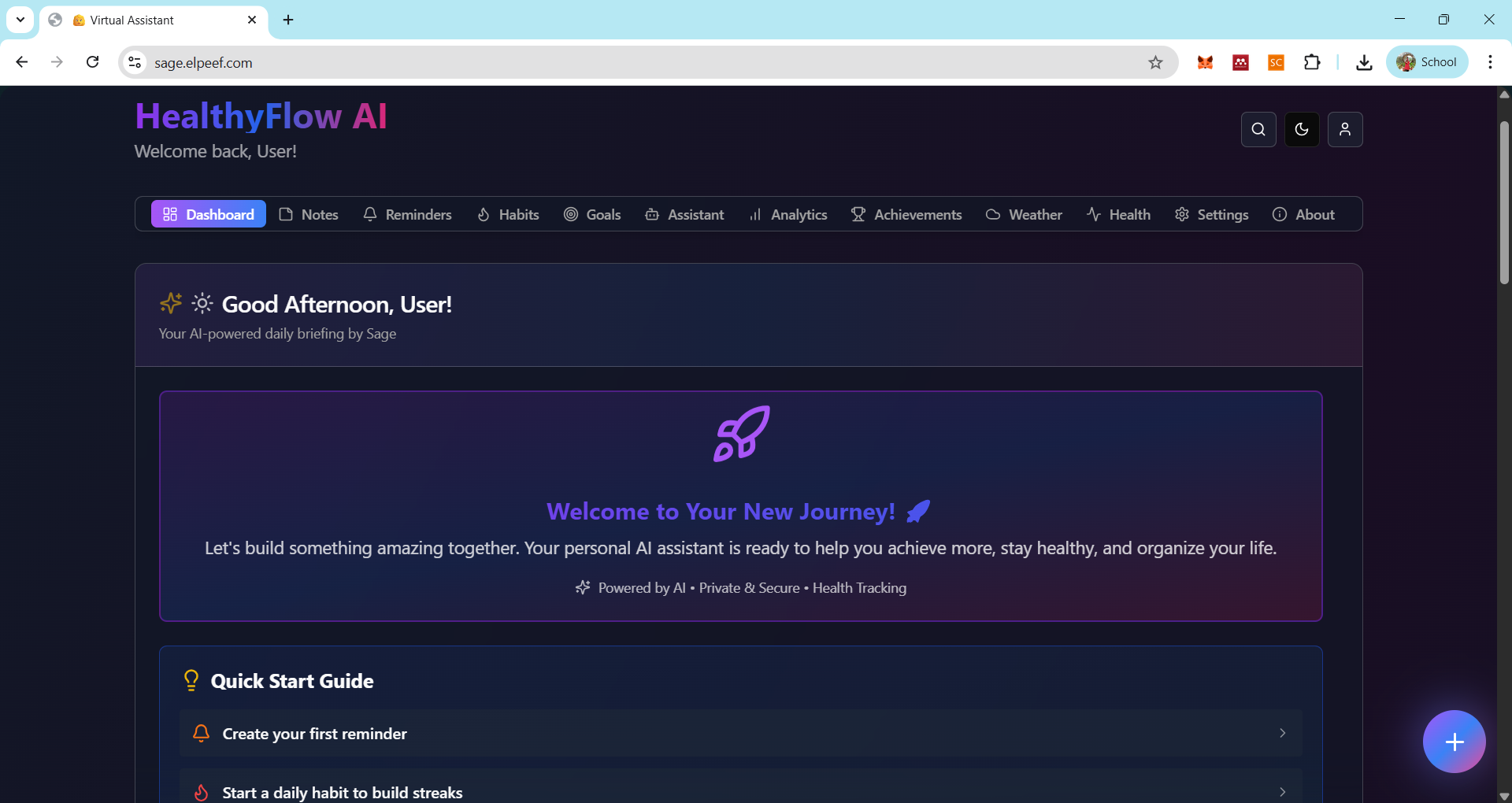Click the browser forward arrow

click(x=57, y=62)
